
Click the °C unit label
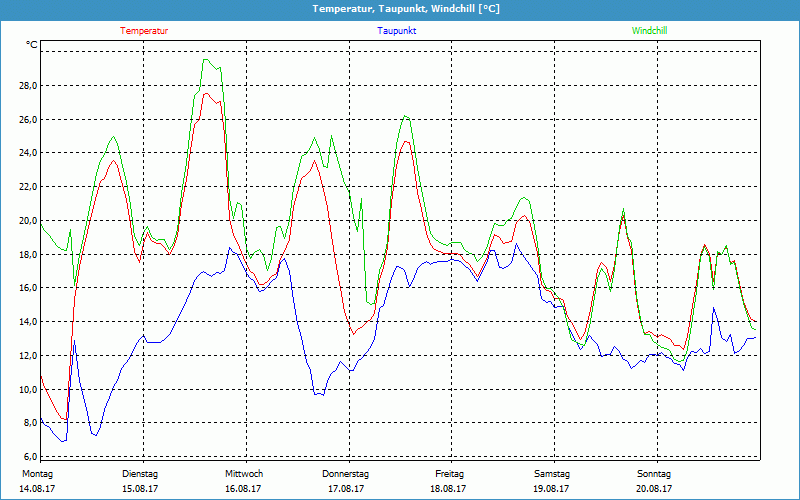coord(32,45)
